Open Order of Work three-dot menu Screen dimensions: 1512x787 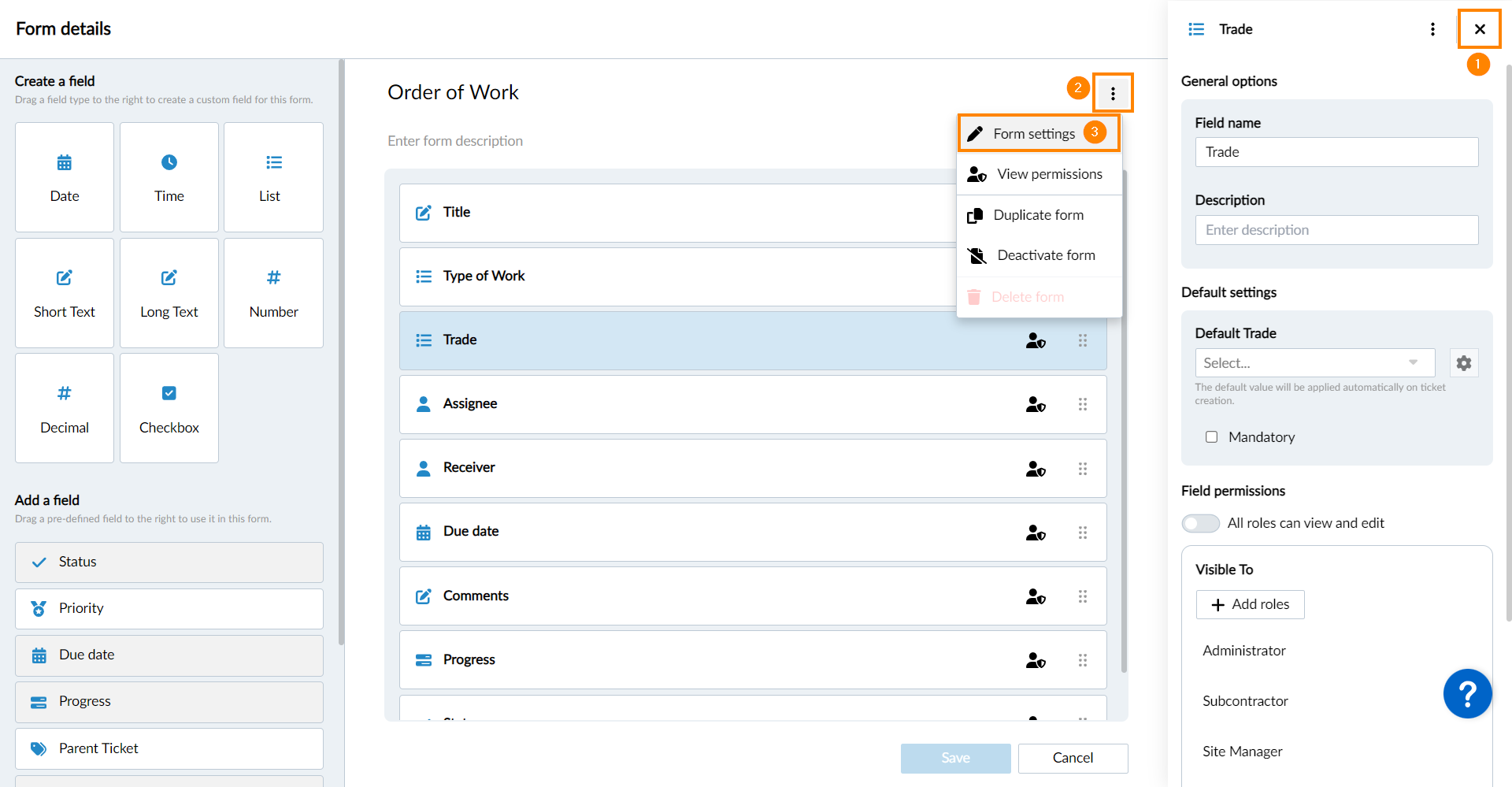coord(1113,94)
